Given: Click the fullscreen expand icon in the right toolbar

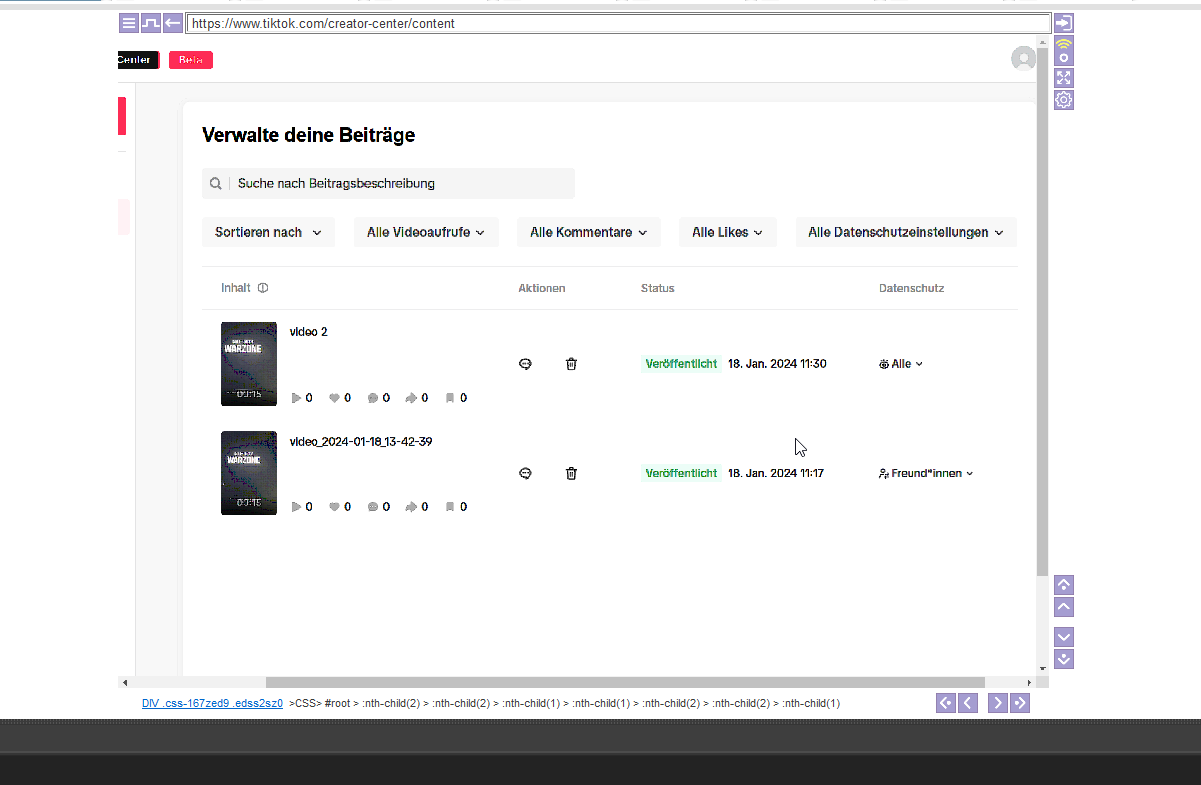Looking at the screenshot, I should pyautogui.click(x=1064, y=78).
